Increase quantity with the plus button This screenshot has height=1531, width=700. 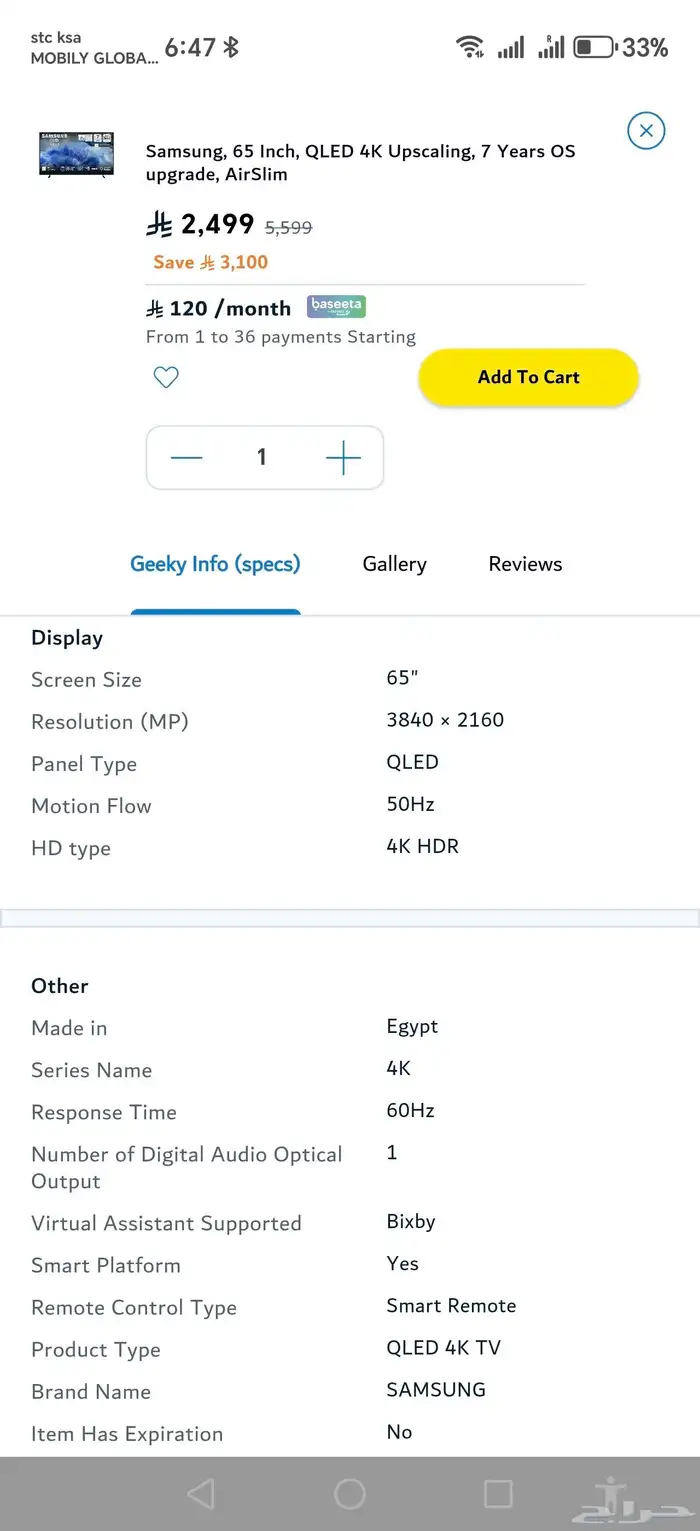[x=343, y=457]
